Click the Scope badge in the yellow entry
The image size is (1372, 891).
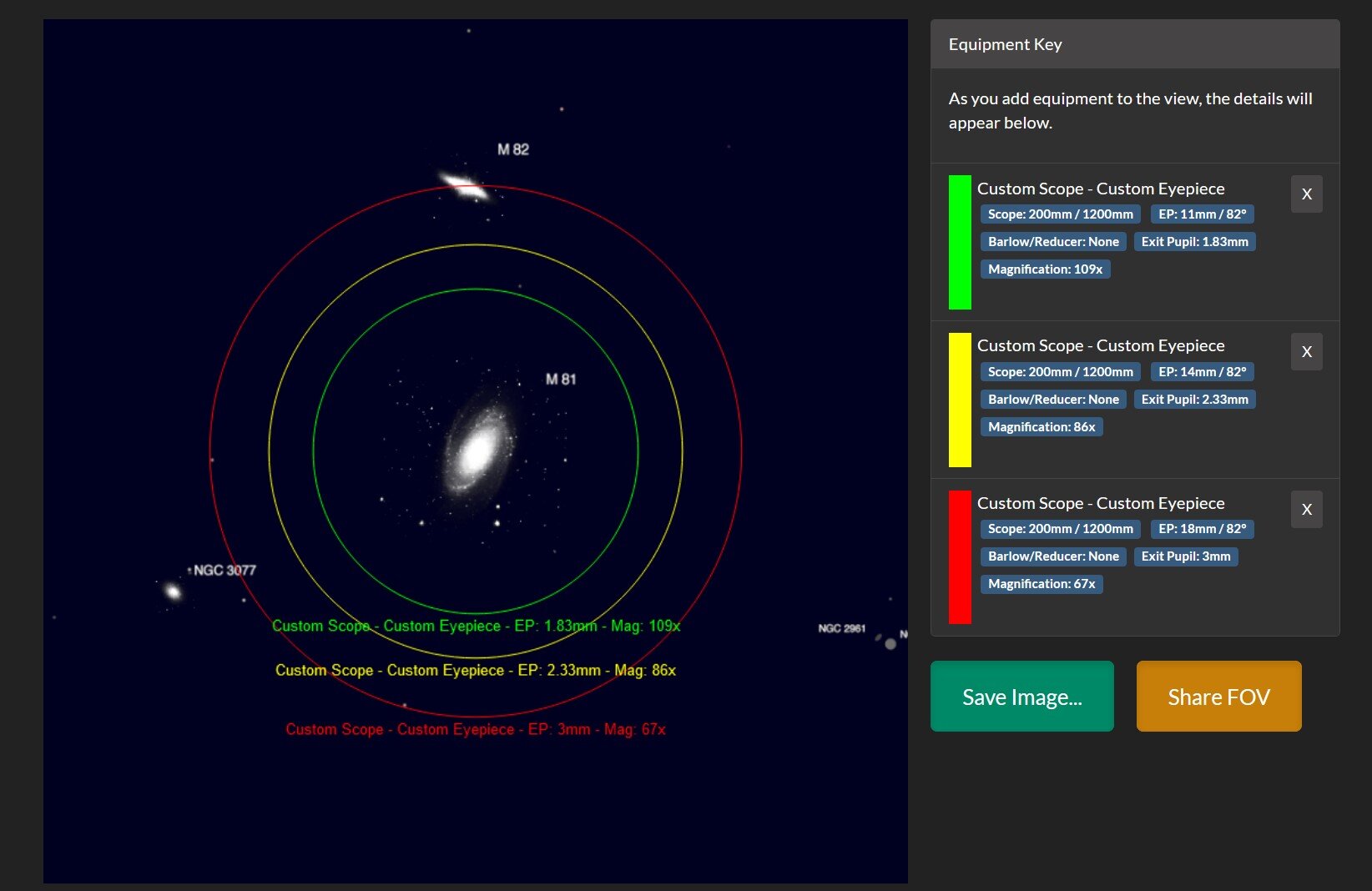(1060, 372)
